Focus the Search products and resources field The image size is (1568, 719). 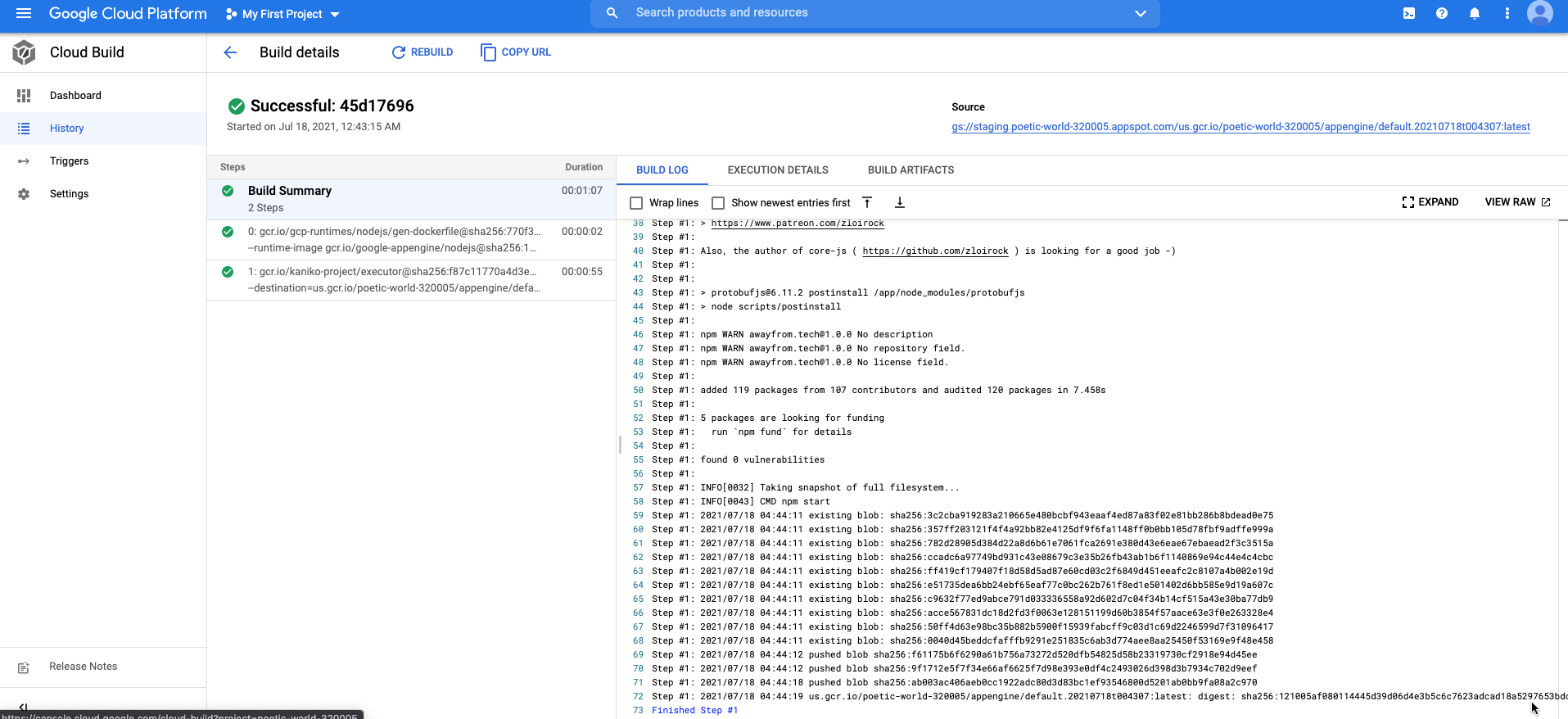pyautogui.click(x=874, y=13)
